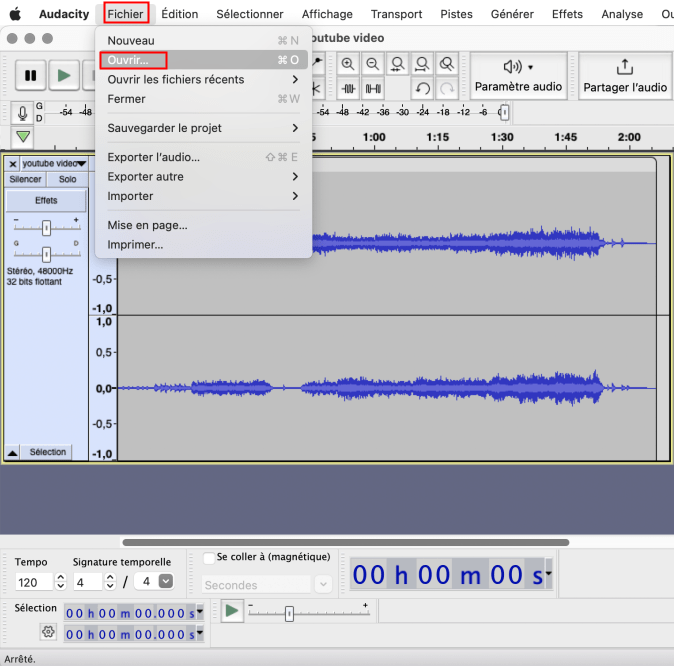Open the Pistes menu
674x666 pixels.
coord(456,14)
